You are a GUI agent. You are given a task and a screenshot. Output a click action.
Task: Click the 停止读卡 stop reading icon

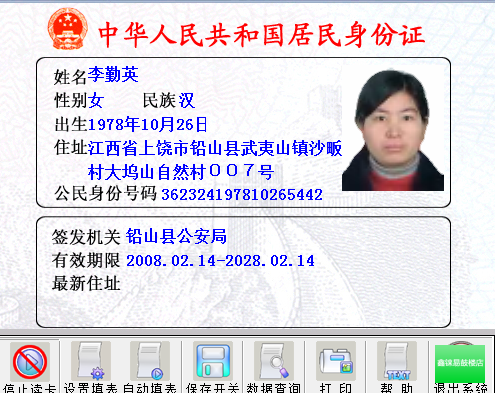[30, 361]
